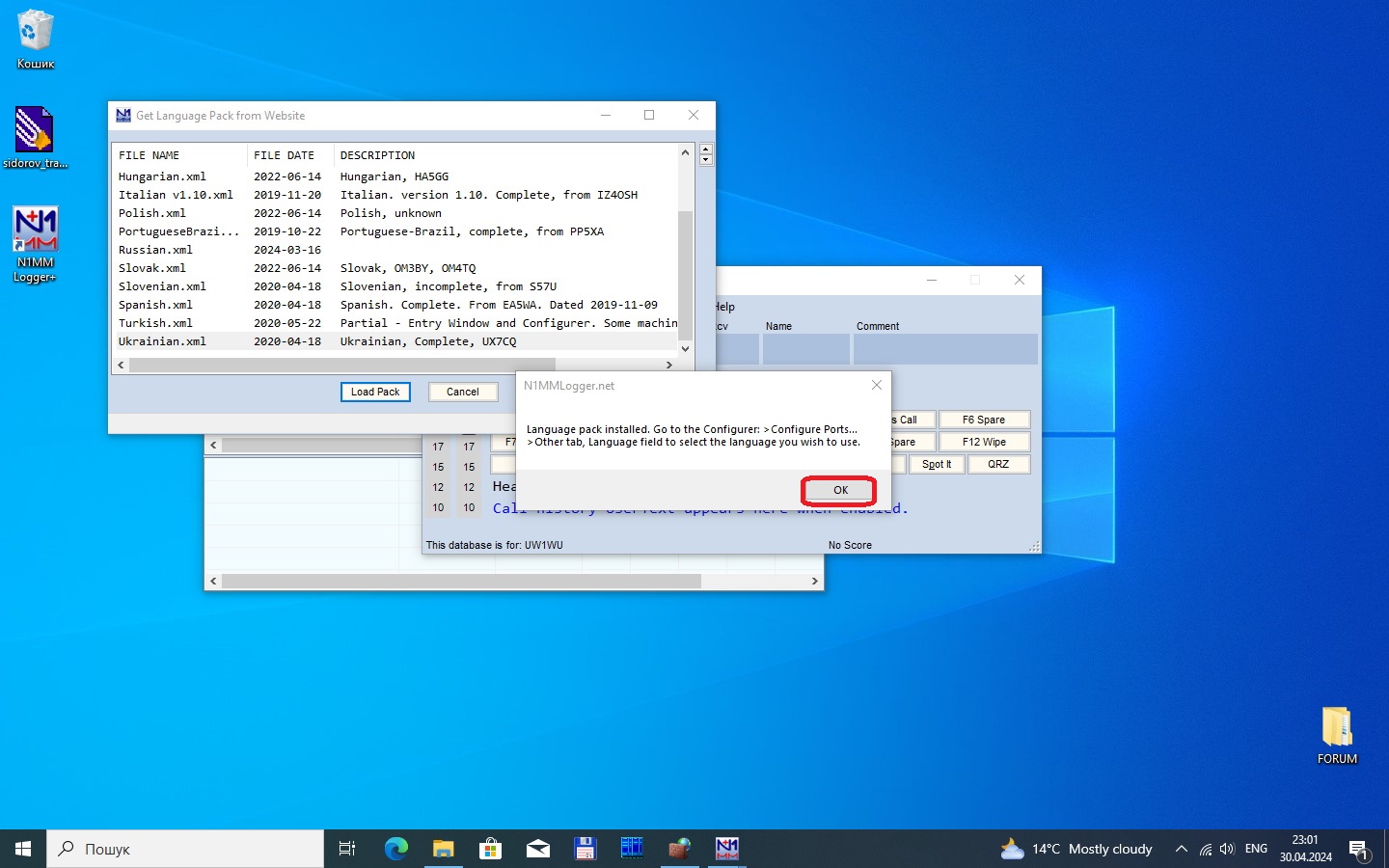Click the globe brick app taskbar icon
Screen dimensions: 1389x868
pyautogui.click(x=679, y=849)
